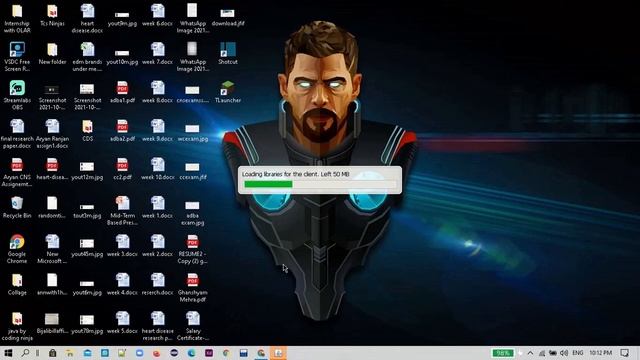Select the adba exam.jpg file
The image size is (640, 360).
point(193,213)
